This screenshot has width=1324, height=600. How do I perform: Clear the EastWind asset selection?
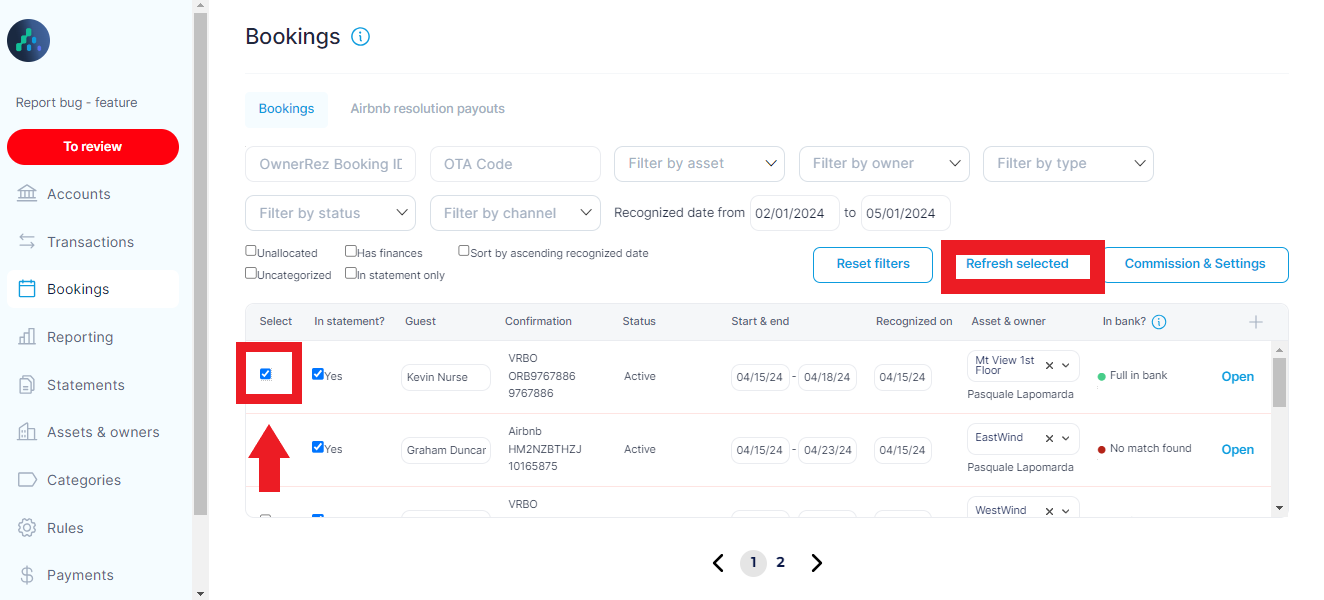(1049, 438)
